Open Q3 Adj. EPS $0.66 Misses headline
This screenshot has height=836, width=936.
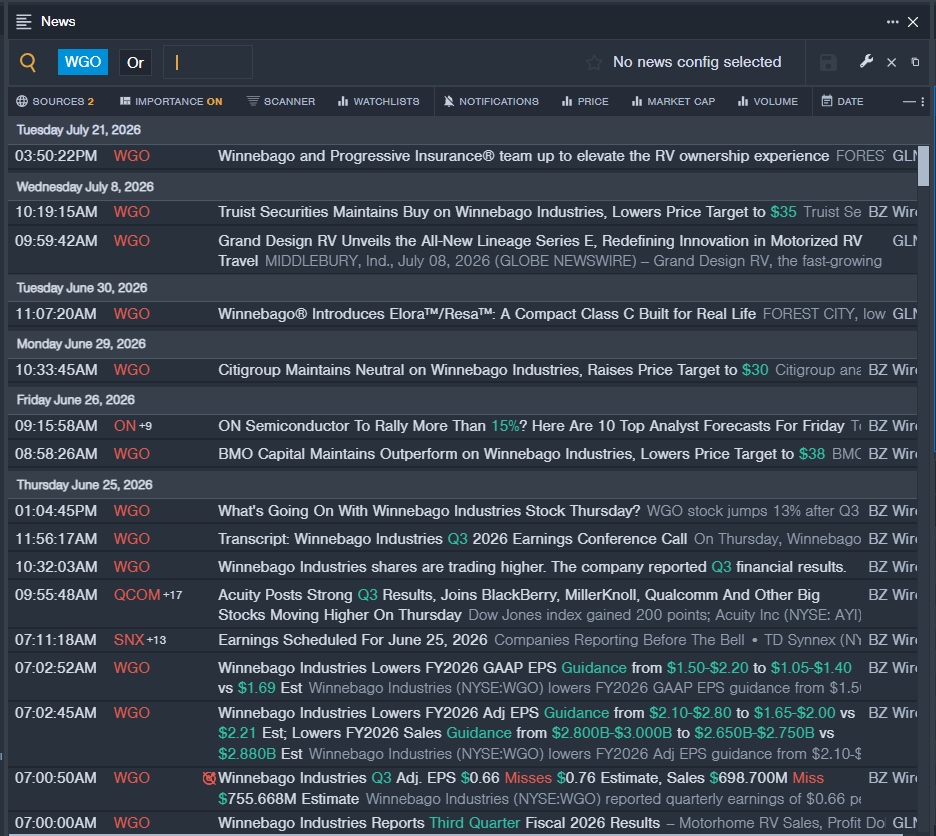tap(521, 788)
